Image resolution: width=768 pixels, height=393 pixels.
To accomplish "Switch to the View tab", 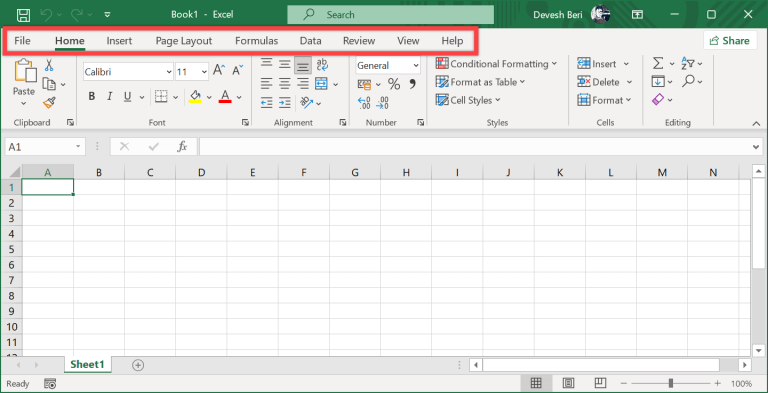I will (x=408, y=41).
